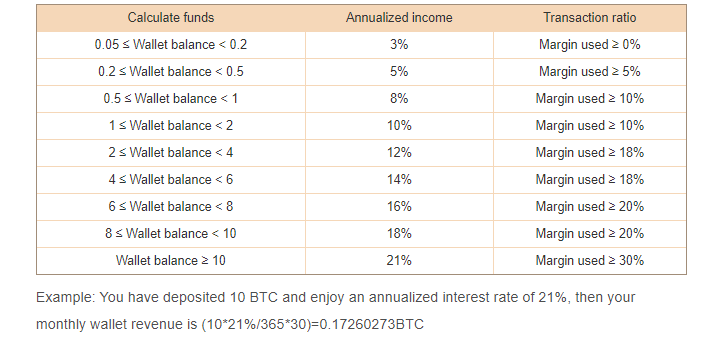
Task: Click the 8% annualized income value
Action: pos(399,99)
